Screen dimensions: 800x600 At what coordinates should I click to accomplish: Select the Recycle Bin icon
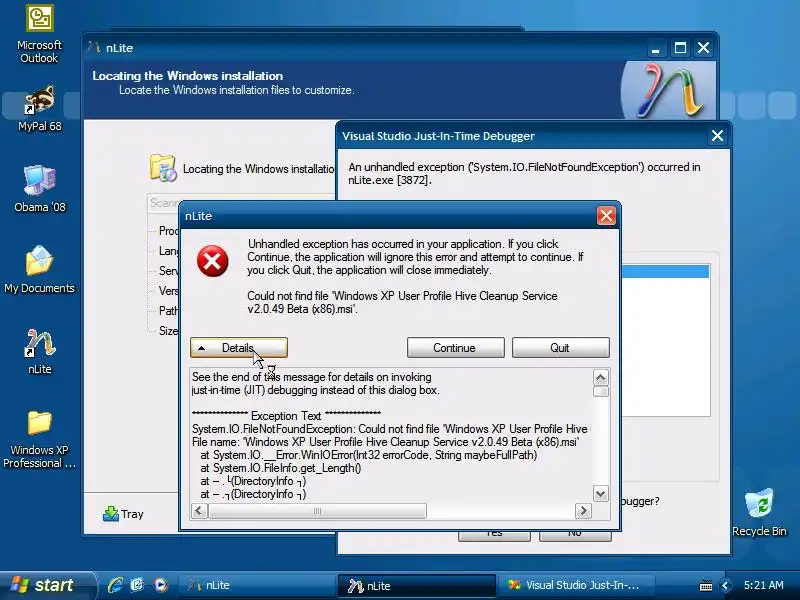(759, 512)
